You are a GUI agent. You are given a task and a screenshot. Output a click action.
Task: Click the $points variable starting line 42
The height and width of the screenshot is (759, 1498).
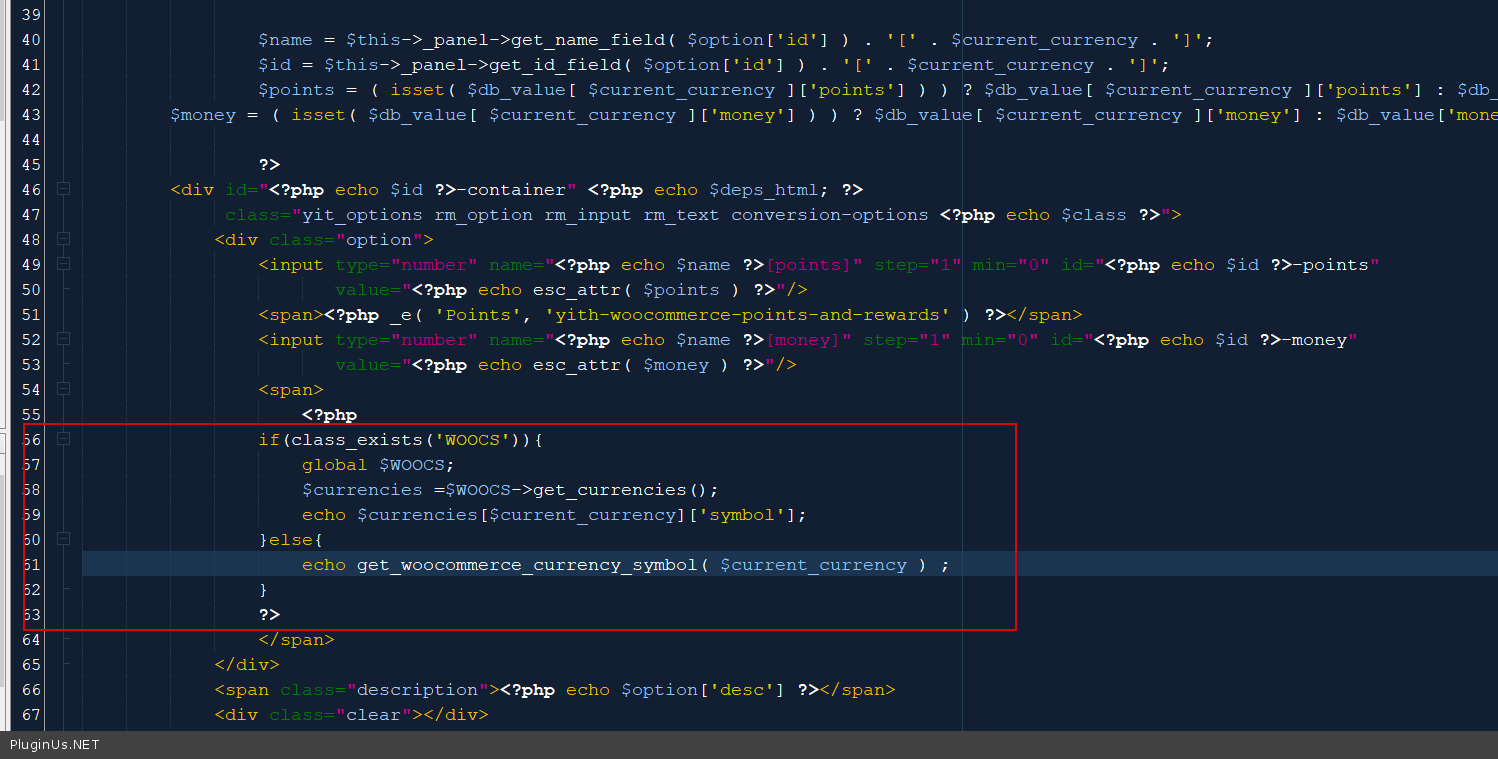pos(297,90)
